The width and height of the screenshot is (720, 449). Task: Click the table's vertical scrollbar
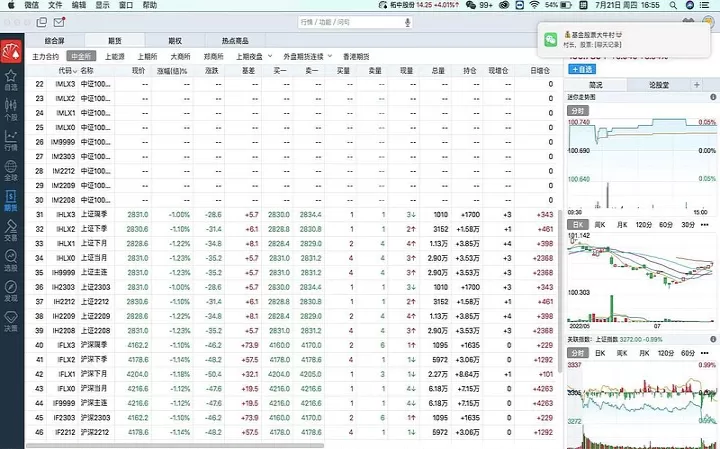[560, 291]
